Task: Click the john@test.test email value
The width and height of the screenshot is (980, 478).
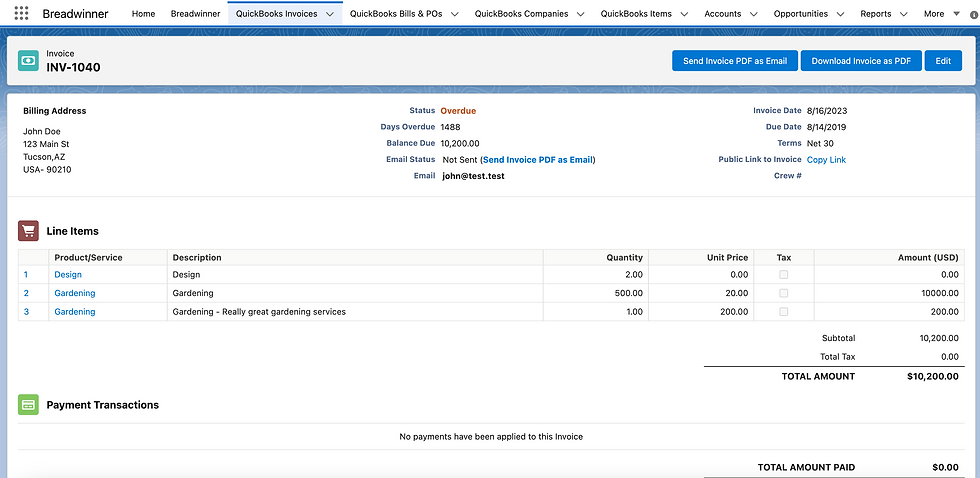Action: point(473,176)
